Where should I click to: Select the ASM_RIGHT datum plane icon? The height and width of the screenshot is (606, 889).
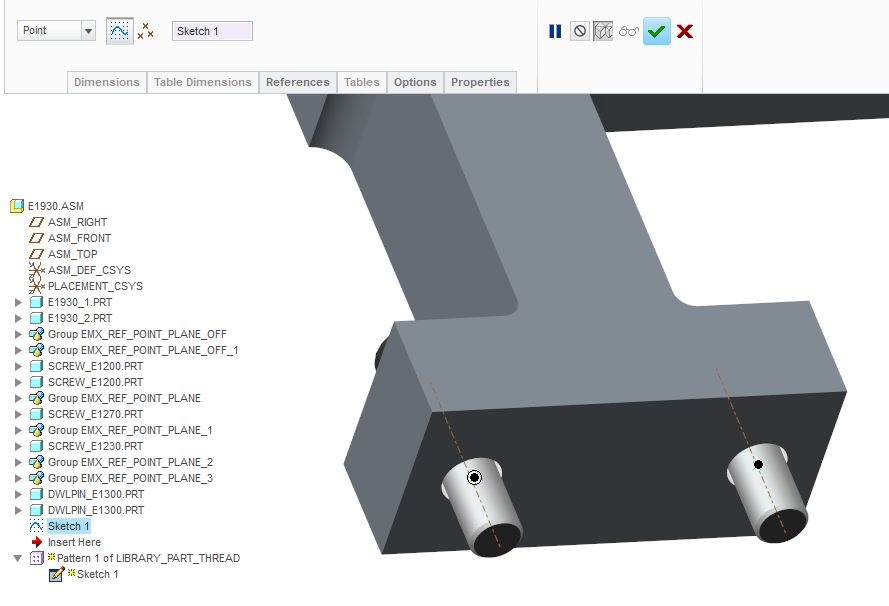pos(36,222)
